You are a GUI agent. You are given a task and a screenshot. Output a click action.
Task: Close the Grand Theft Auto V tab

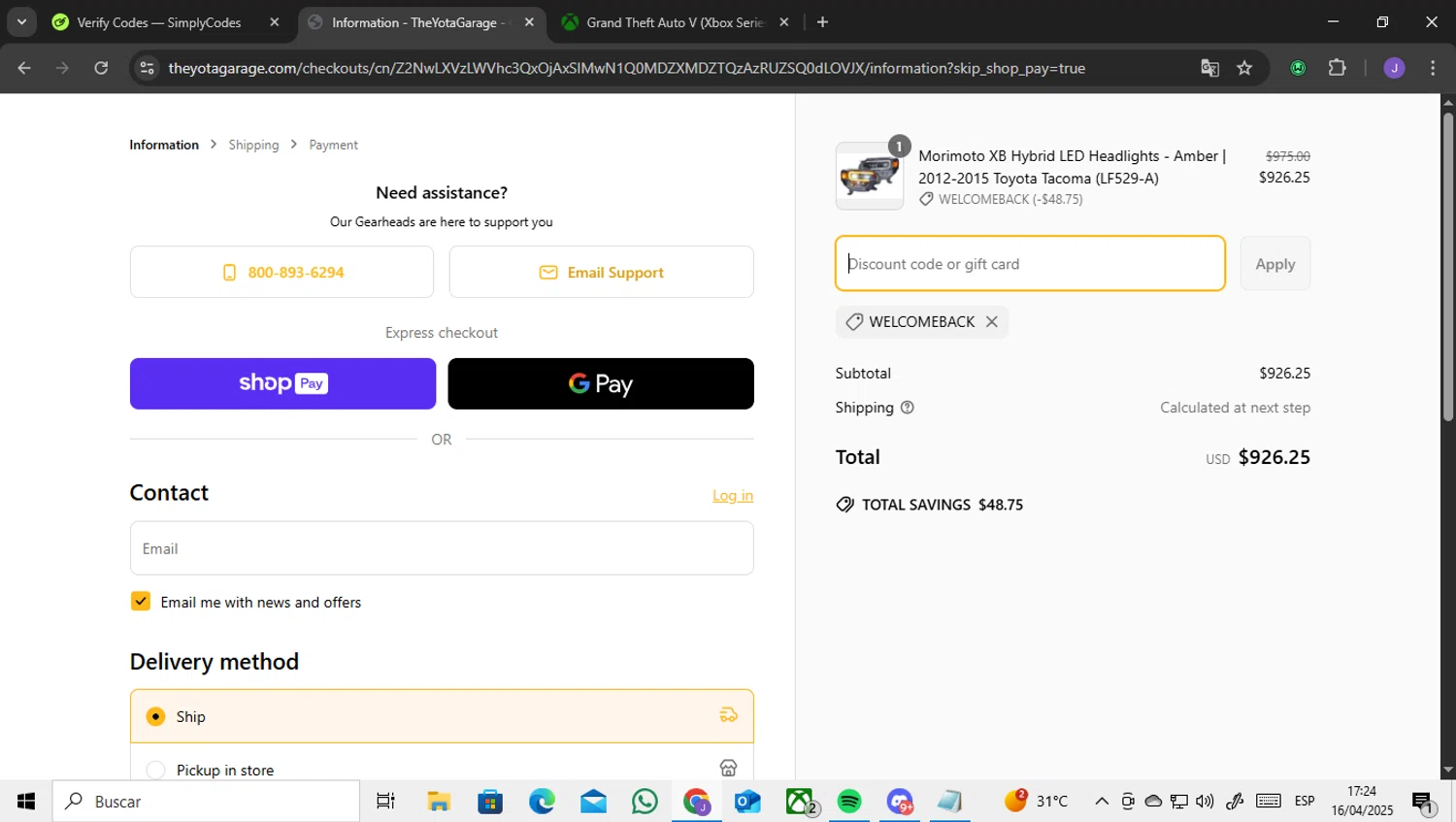(x=784, y=22)
